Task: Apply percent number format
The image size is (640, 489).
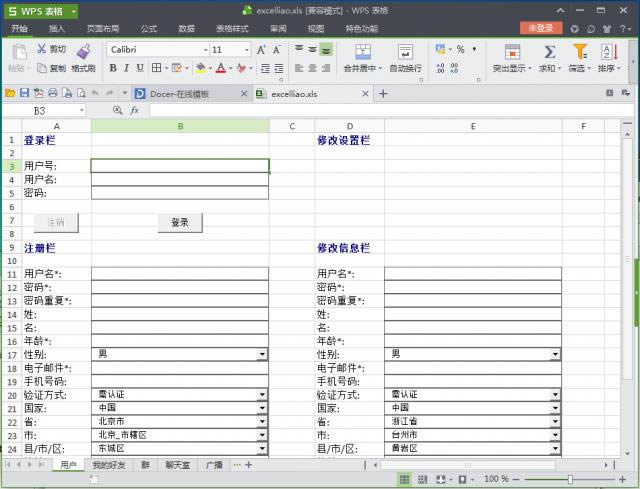Action: [461, 49]
